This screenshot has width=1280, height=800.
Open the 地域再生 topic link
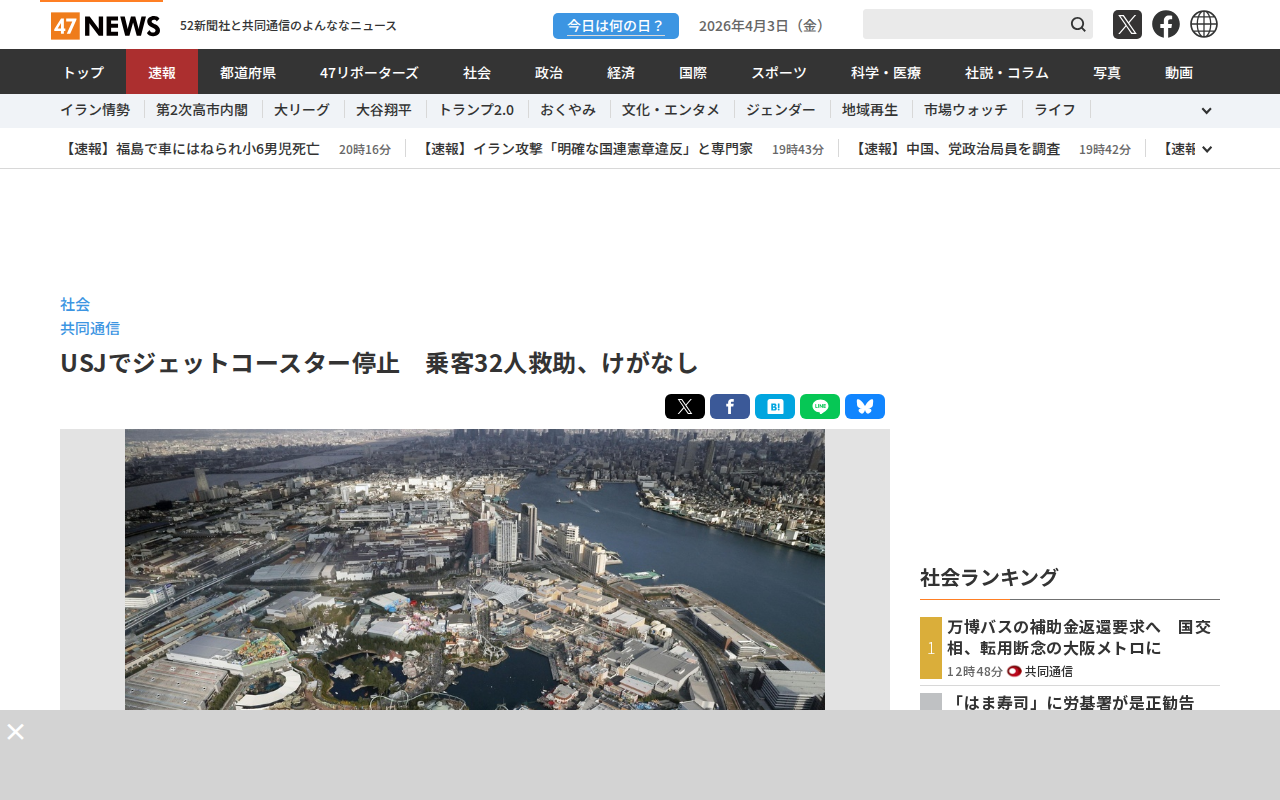870,110
